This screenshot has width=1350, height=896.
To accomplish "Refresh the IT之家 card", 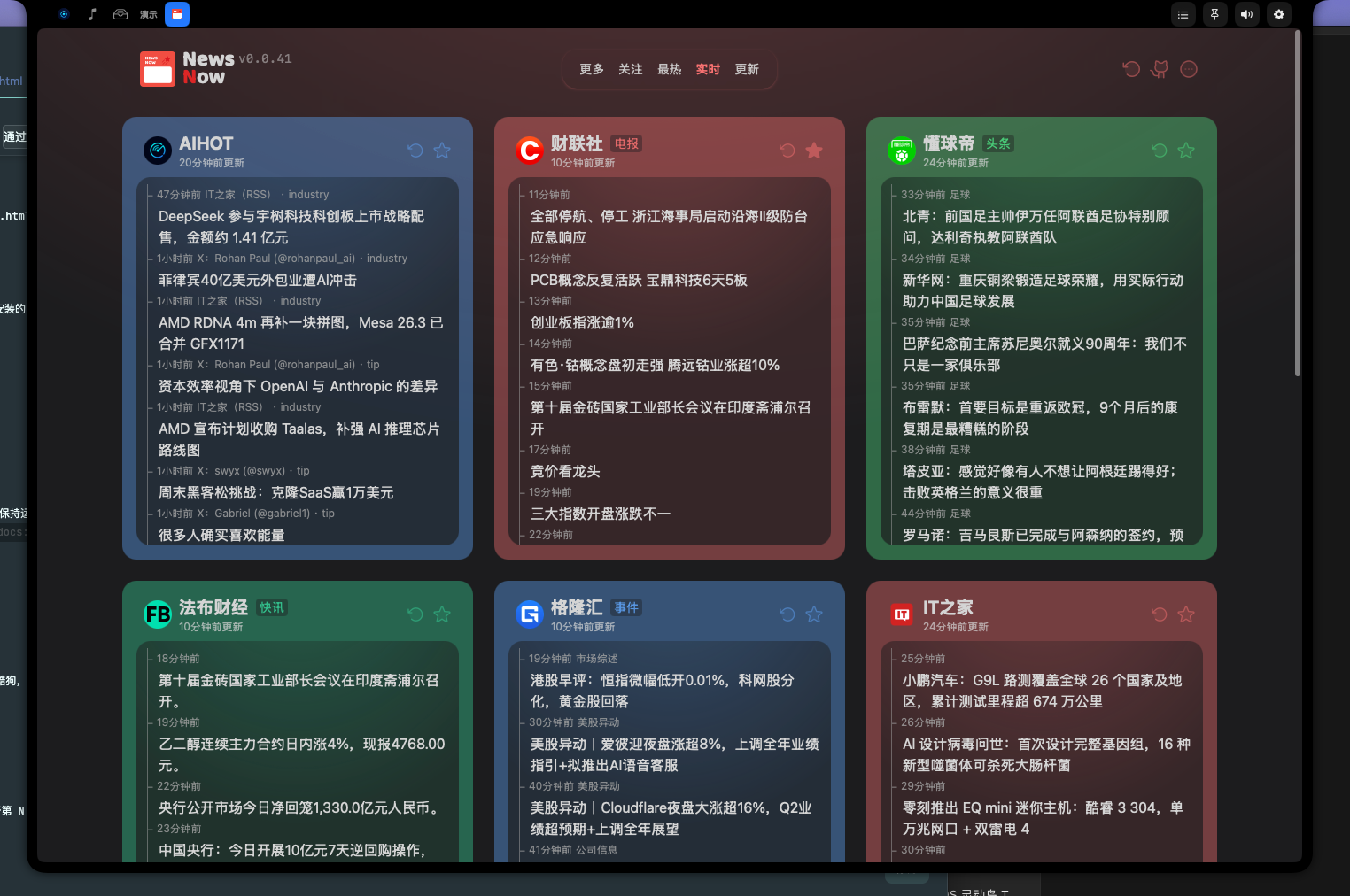I will (1159, 614).
